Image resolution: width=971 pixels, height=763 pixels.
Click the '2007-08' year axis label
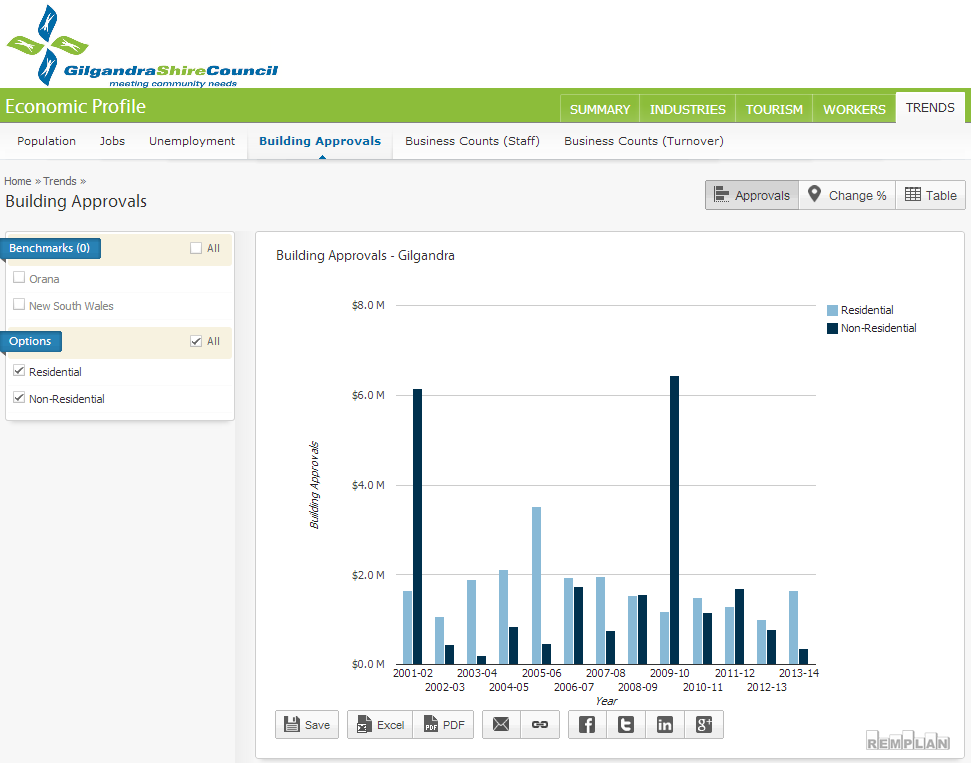[606, 673]
